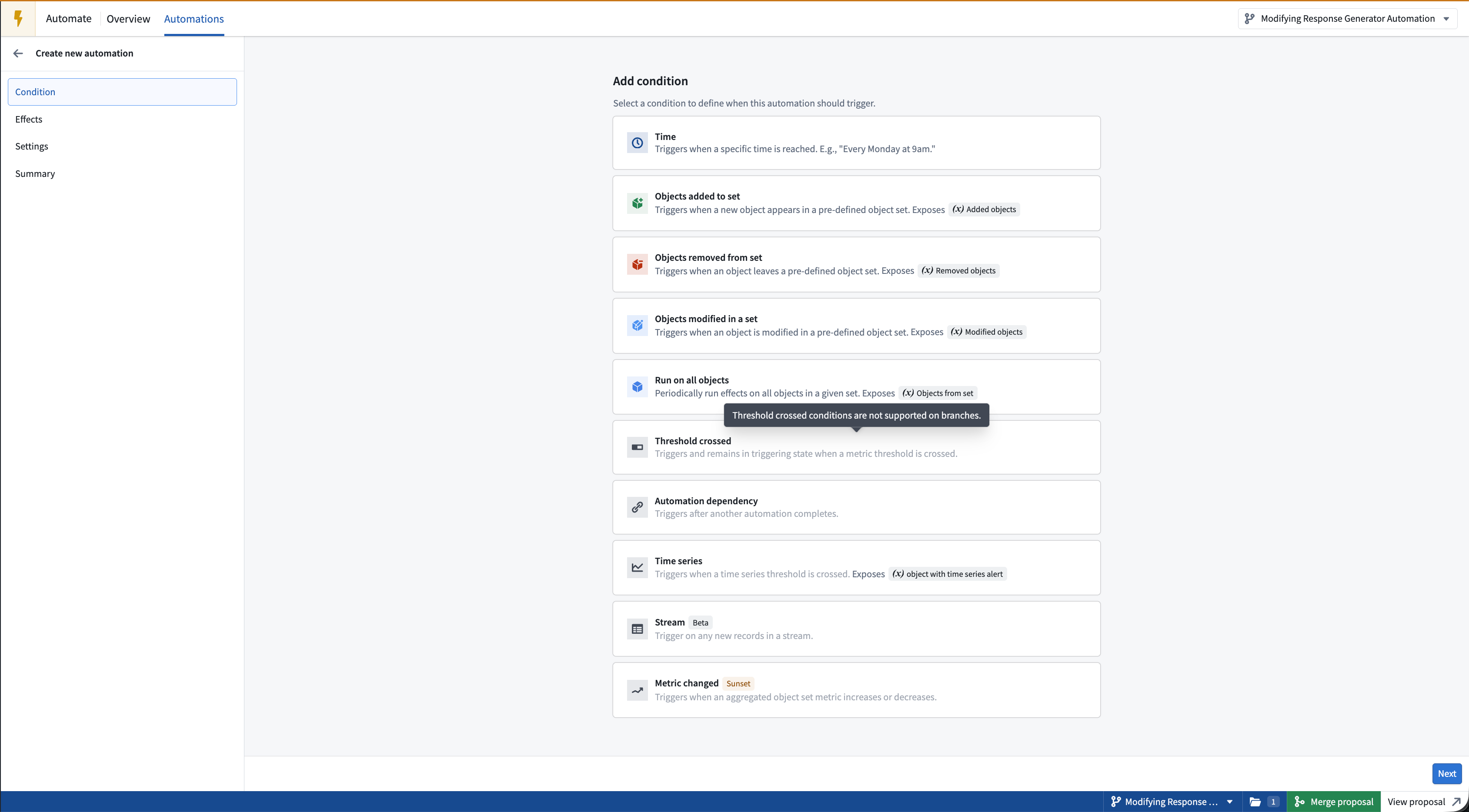Click the external arrow icon of View proposal
The height and width of the screenshot is (812, 1469).
tap(1456, 802)
